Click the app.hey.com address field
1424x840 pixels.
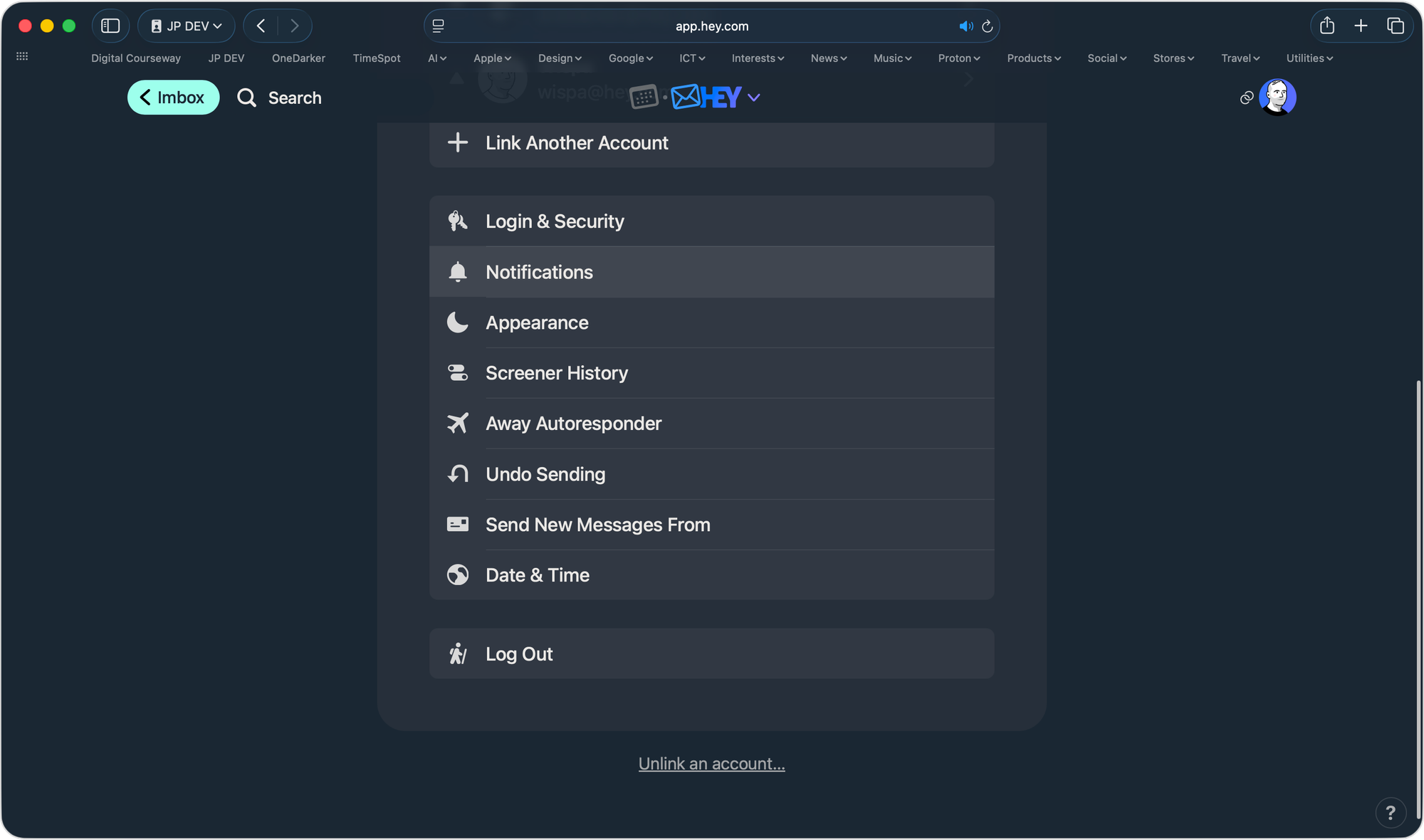pos(711,26)
